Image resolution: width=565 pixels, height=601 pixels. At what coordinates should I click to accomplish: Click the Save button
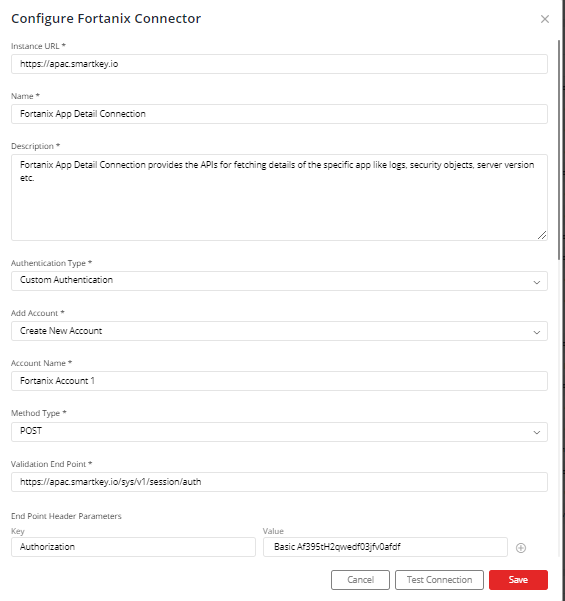pyautogui.click(x=518, y=580)
